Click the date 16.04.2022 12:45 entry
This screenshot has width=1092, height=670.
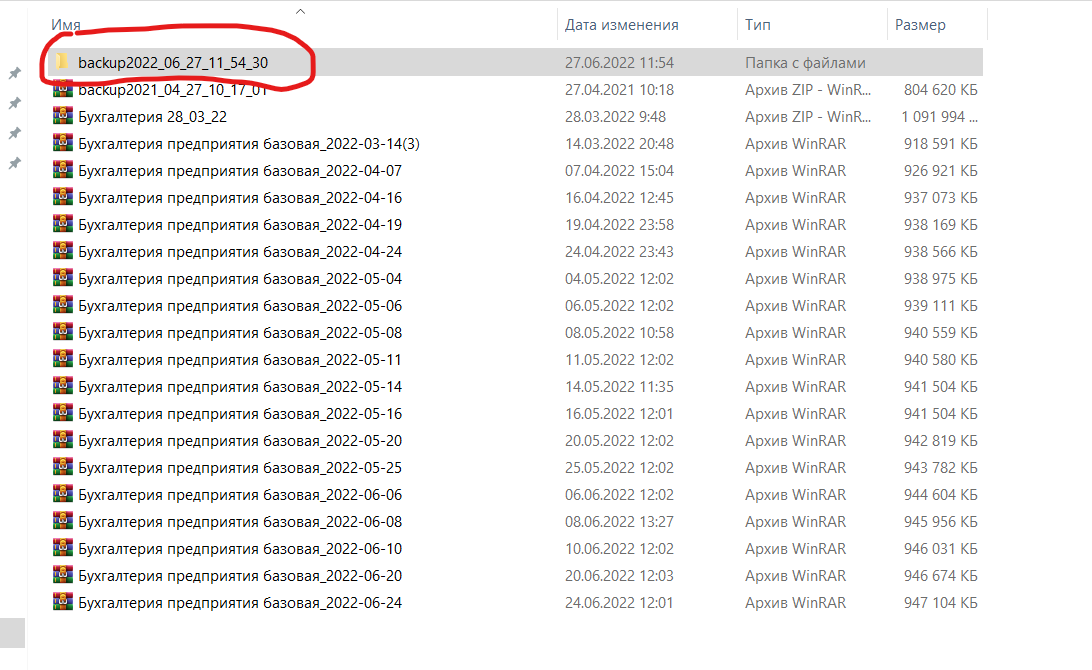[619, 198]
